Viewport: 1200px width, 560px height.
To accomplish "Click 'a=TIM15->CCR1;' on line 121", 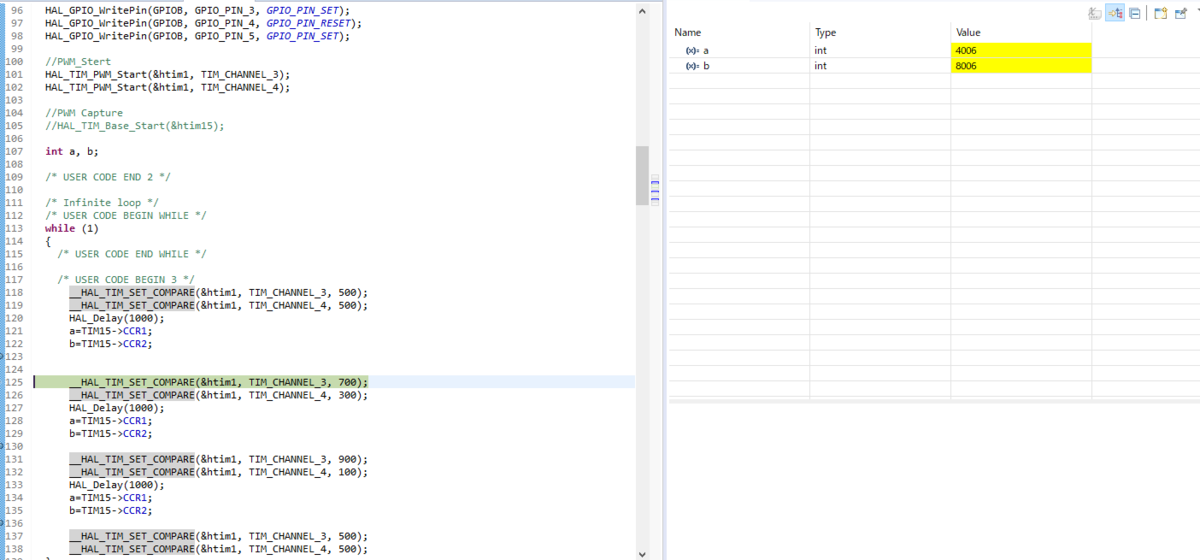I will pyautogui.click(x=111, y=331).
